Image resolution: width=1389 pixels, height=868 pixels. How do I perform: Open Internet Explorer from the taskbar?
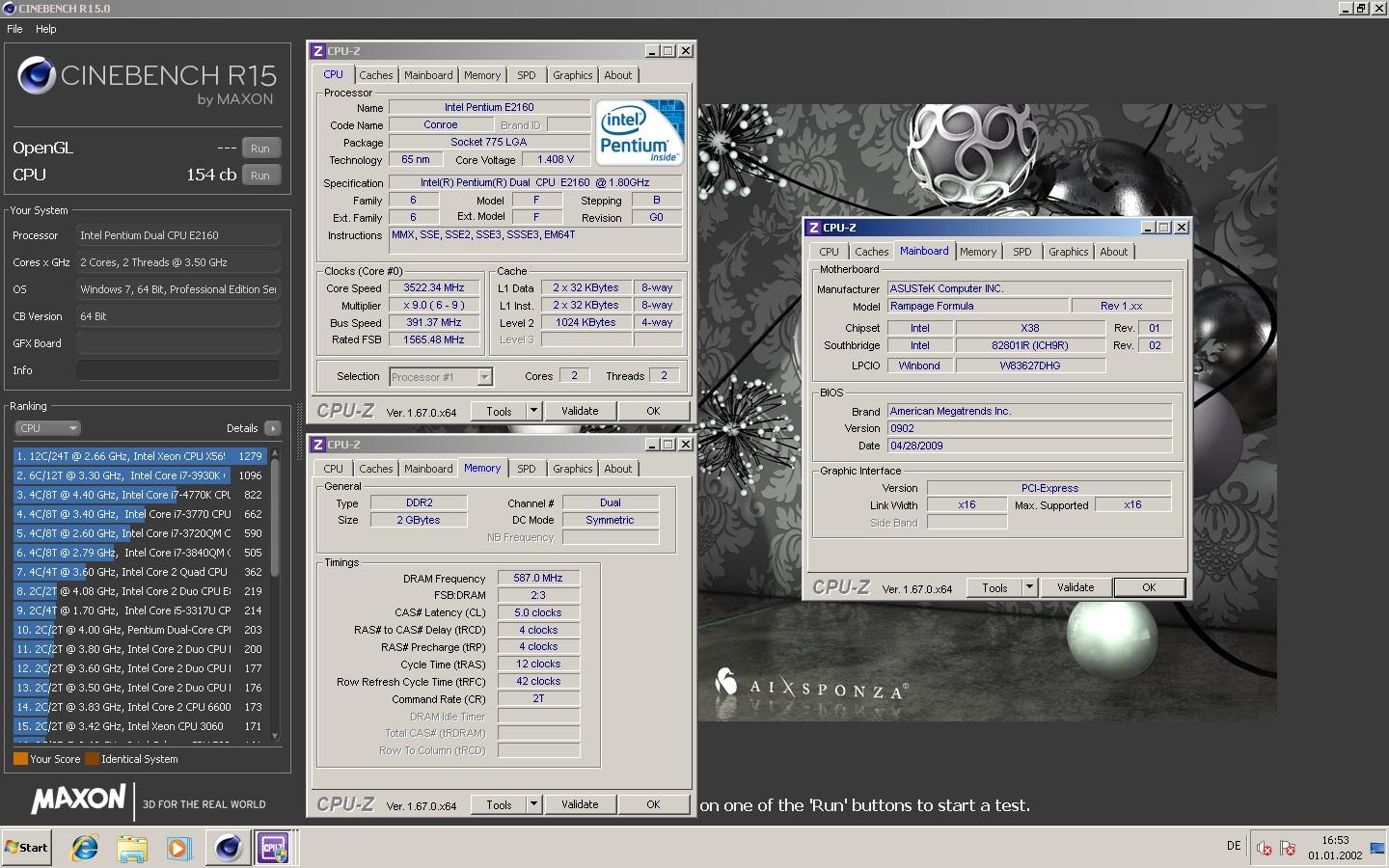click(x=85, y=848)
